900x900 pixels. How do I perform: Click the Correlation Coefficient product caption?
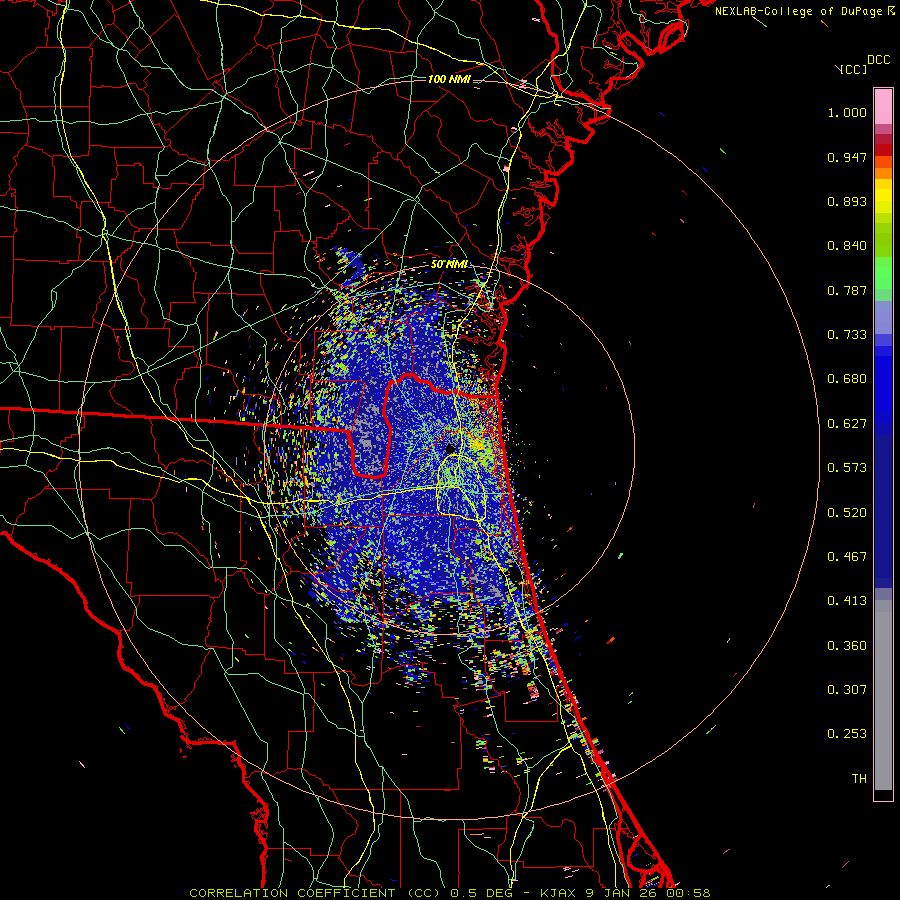click(449, 893)
